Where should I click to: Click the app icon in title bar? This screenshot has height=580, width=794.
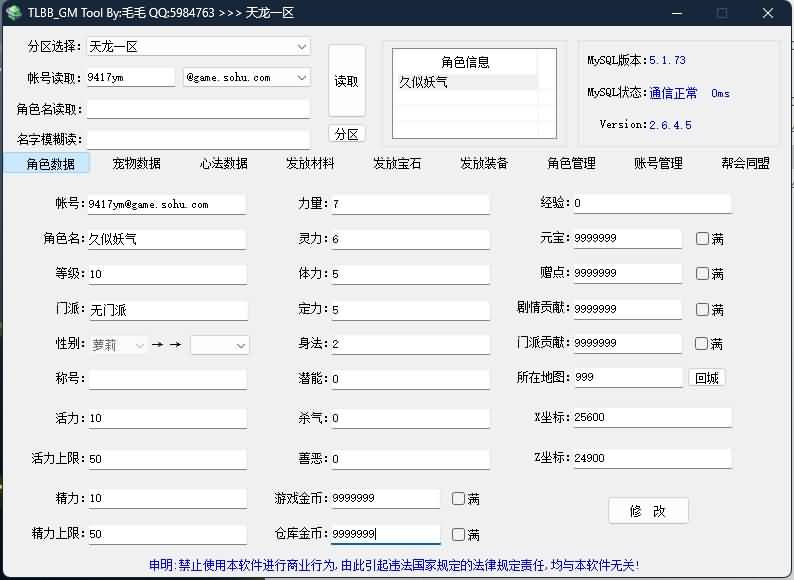coord(13,12)
